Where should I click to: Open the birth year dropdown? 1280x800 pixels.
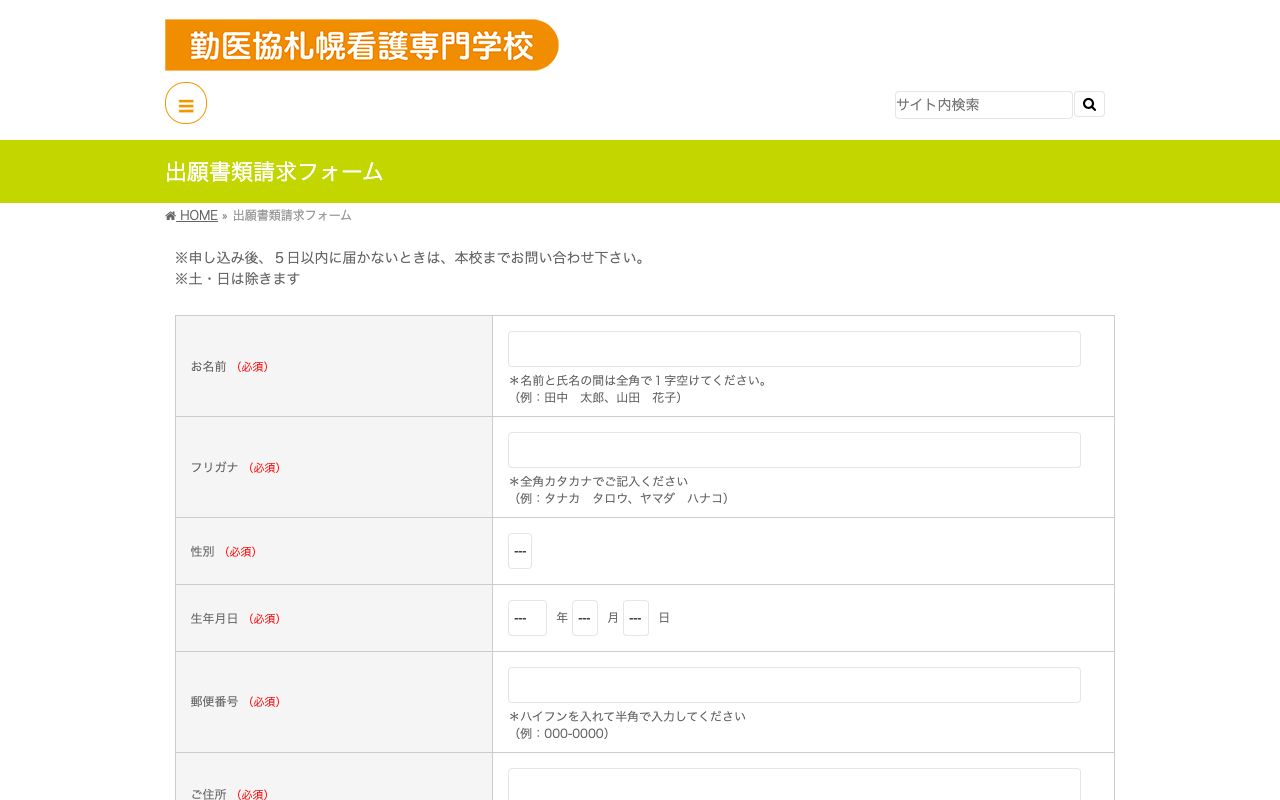tap(527, 618)
